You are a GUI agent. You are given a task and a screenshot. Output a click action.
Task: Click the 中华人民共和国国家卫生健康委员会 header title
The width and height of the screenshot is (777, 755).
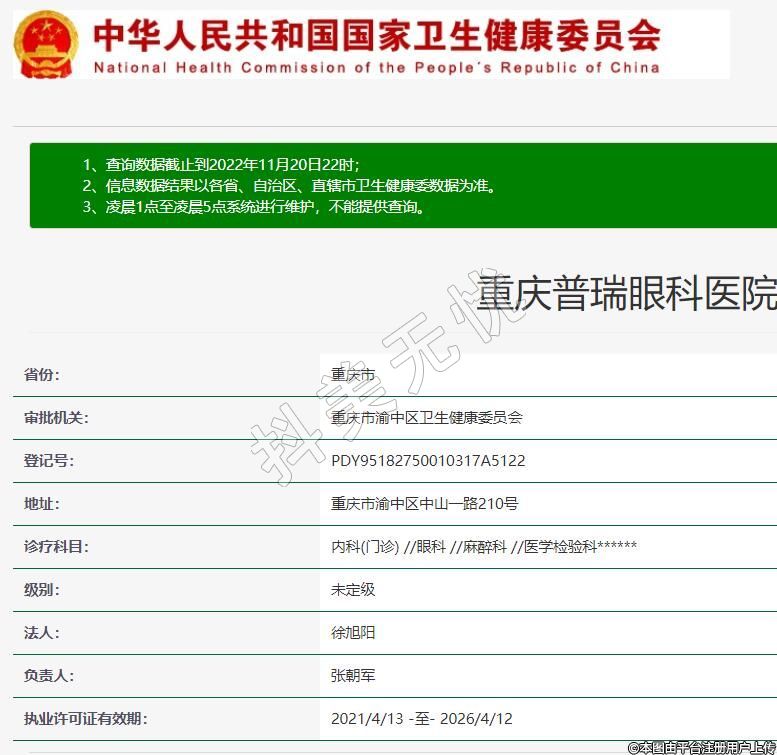[377, 35]
